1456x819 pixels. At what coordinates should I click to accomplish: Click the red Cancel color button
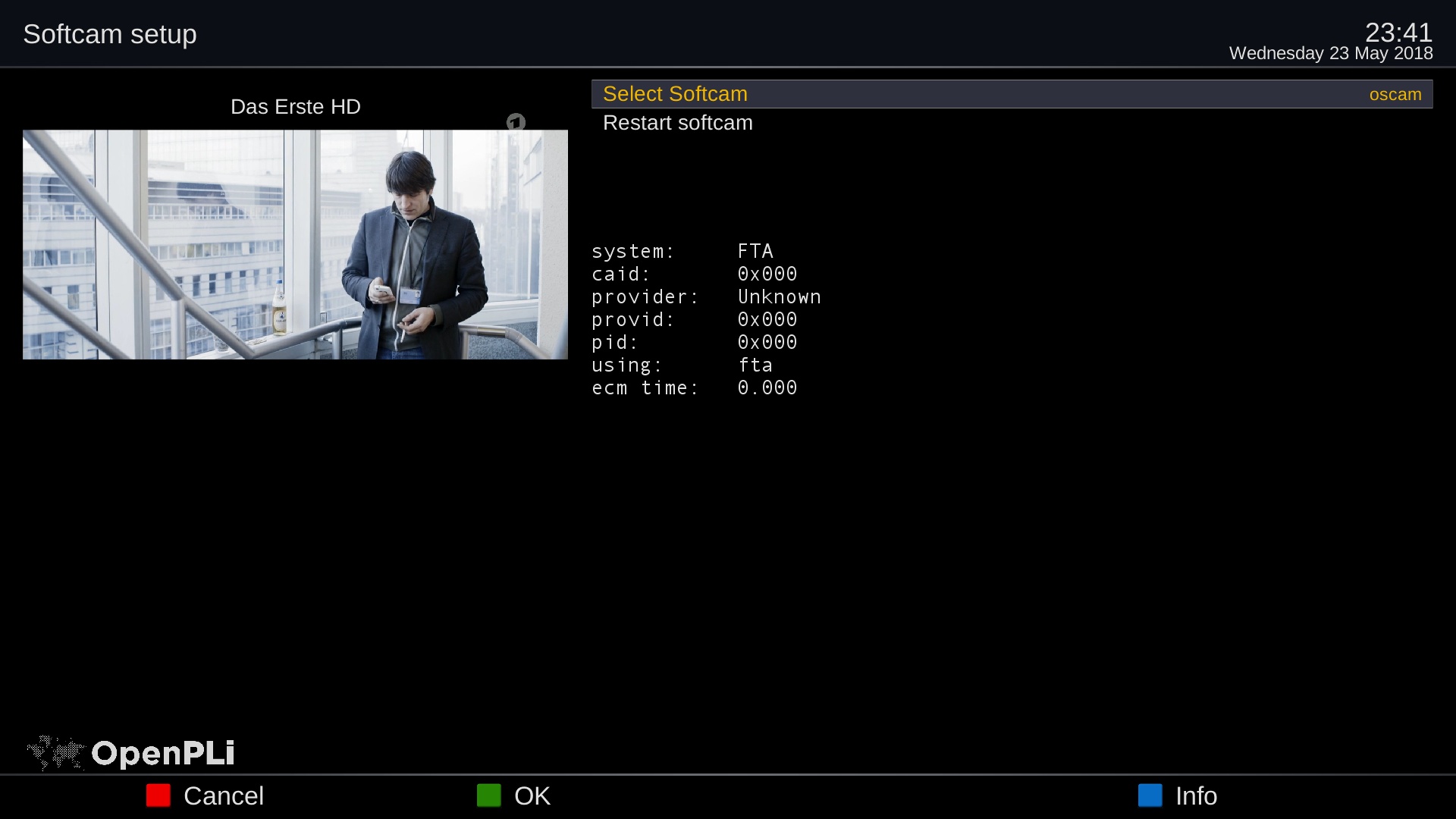point(158,795)
